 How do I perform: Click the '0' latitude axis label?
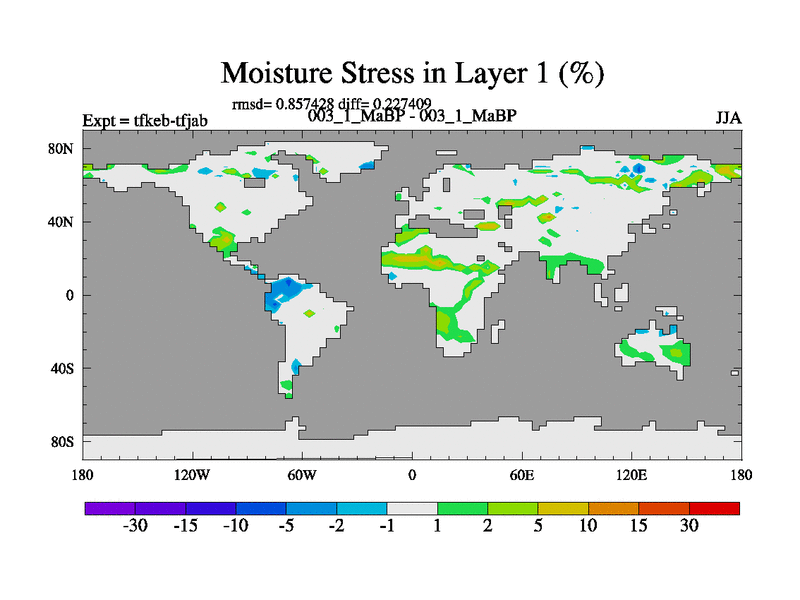pyautogui.click(x=69, y=295)
